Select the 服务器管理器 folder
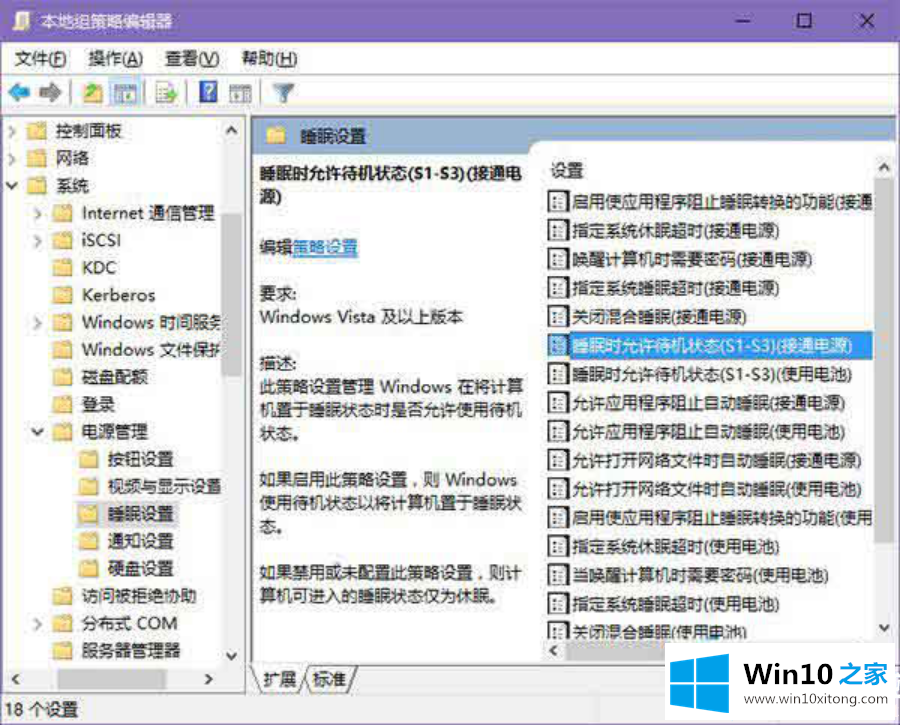Viewport: 900px width, 725px height. [117, 650]
